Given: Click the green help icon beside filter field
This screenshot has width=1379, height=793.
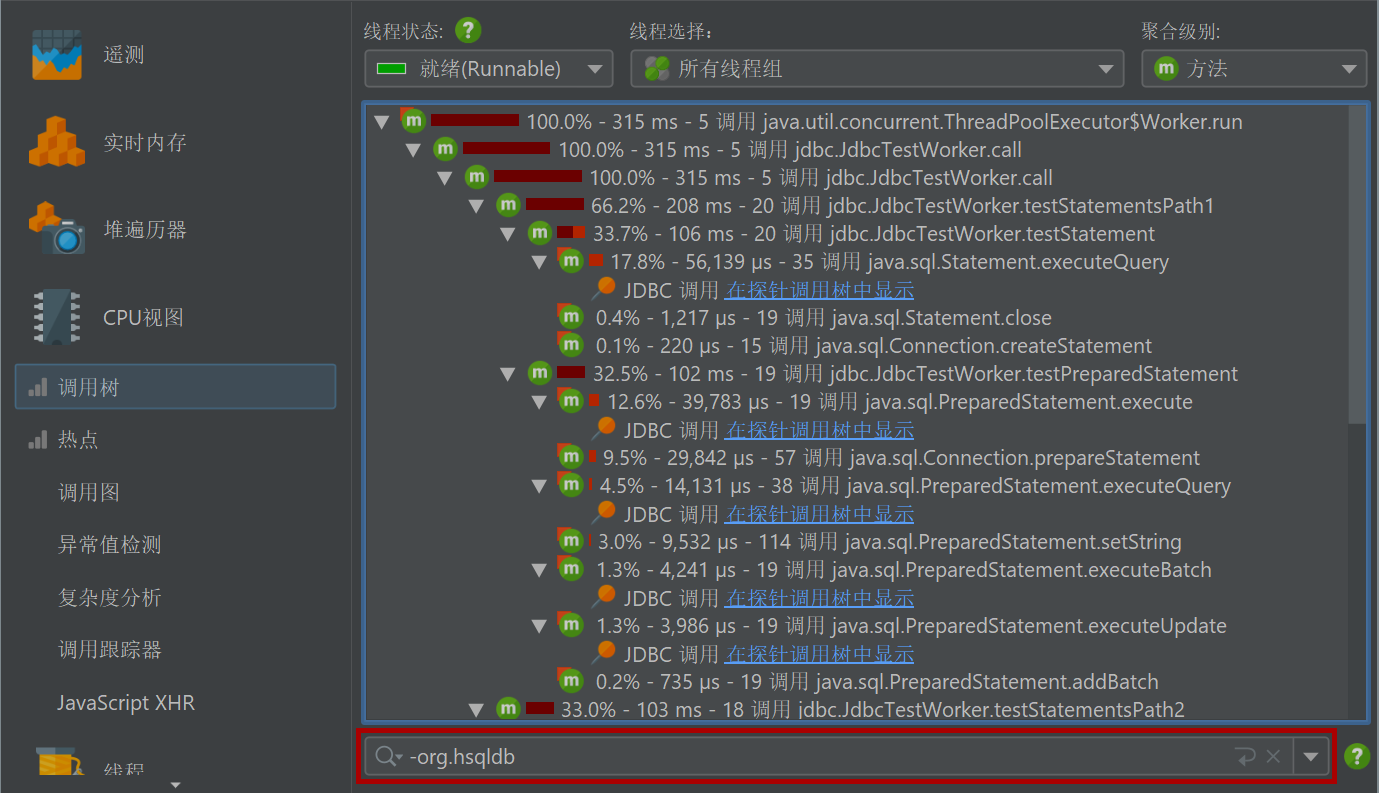Looking at the screenshot, I should (1356, 756).
